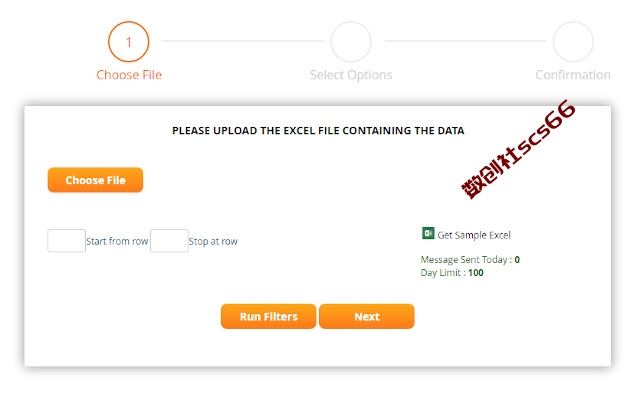The height and width of the screenshot is (400, 640).
Task: Click the Run Filters button
Action: pyautogui.click(x=269, y=316)
